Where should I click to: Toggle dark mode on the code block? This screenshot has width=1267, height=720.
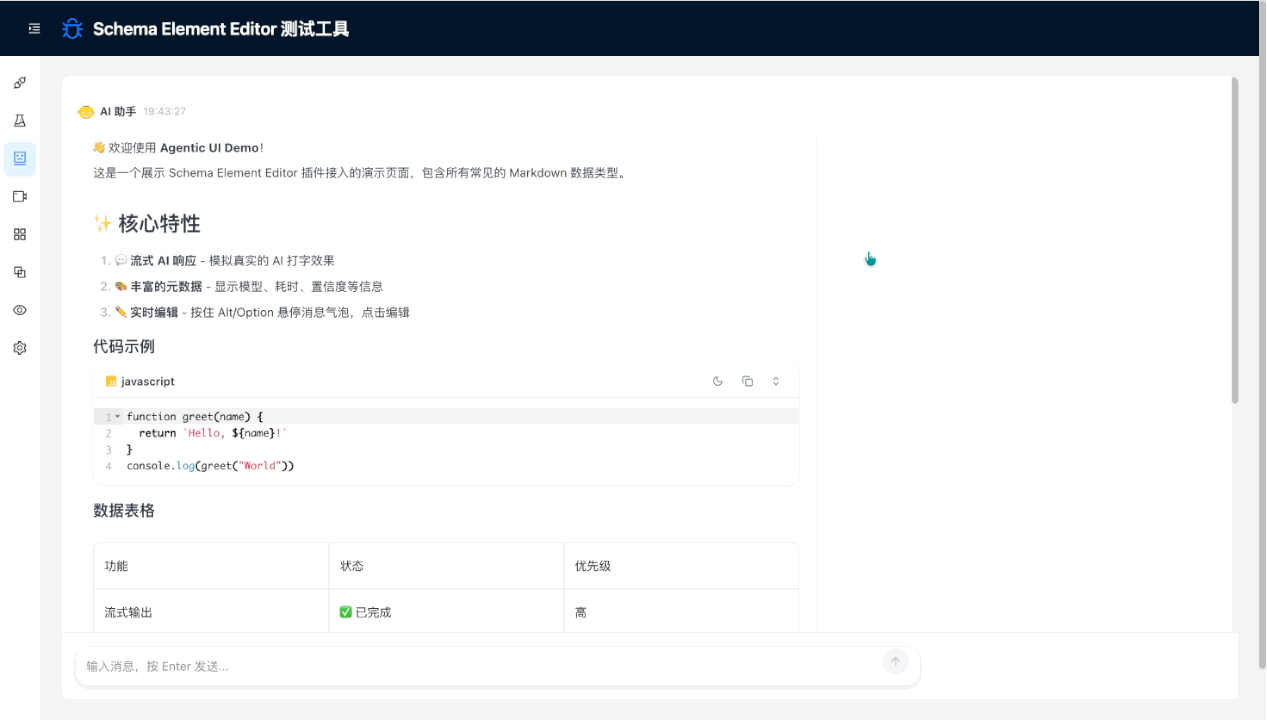click(x=717, y=381)
